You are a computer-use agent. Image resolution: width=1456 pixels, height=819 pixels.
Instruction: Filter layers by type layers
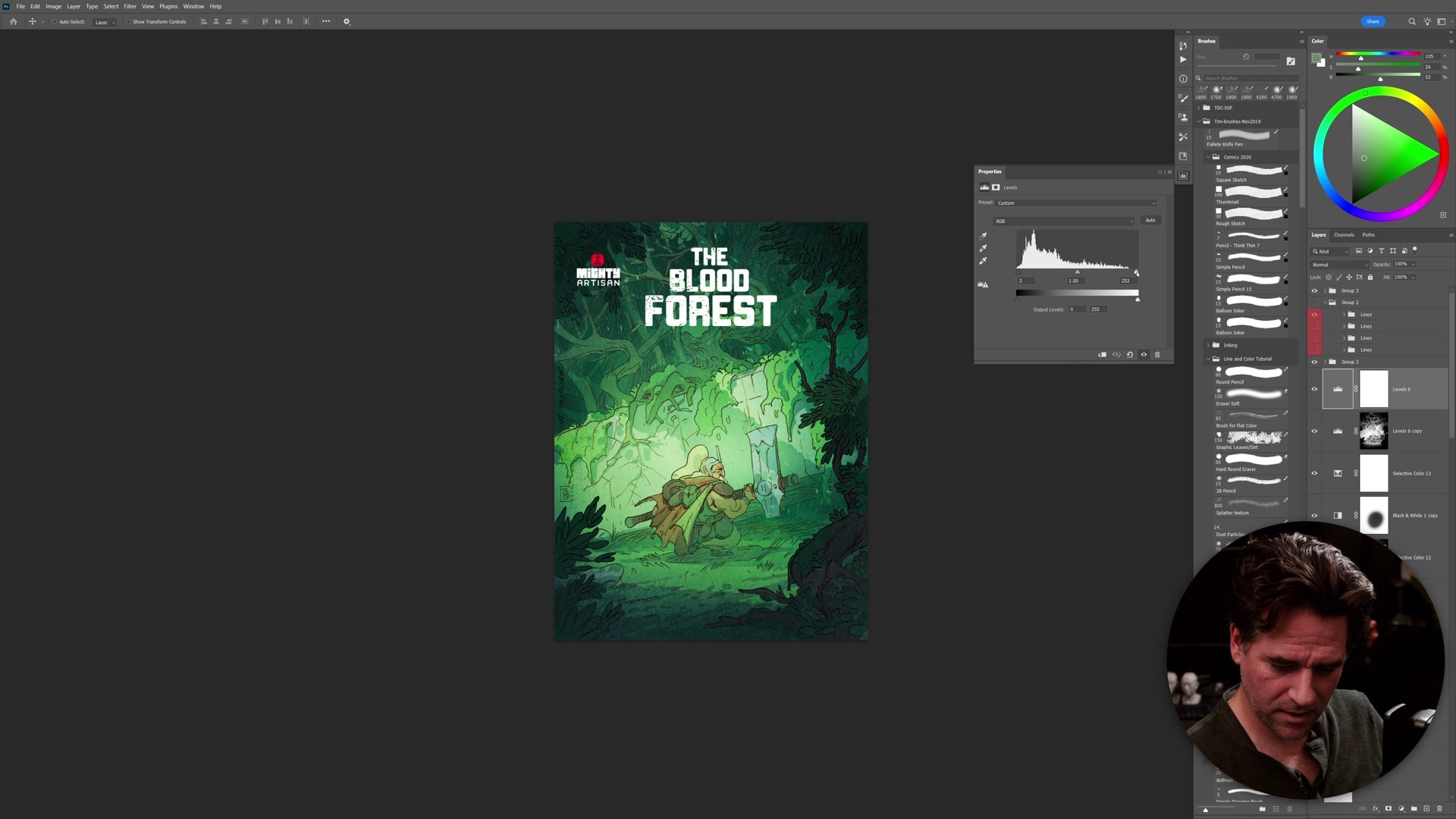coord(1382,251)
